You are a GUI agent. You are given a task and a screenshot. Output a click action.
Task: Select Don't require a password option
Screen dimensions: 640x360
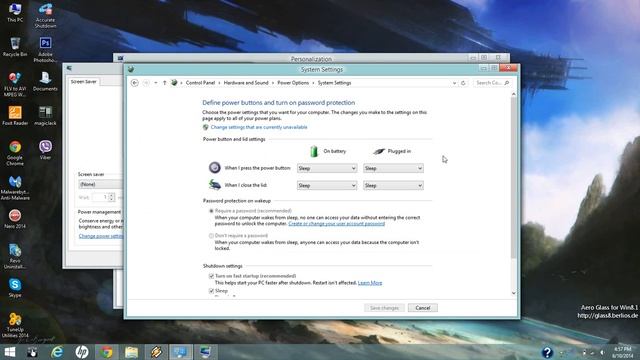pos(211,236)
